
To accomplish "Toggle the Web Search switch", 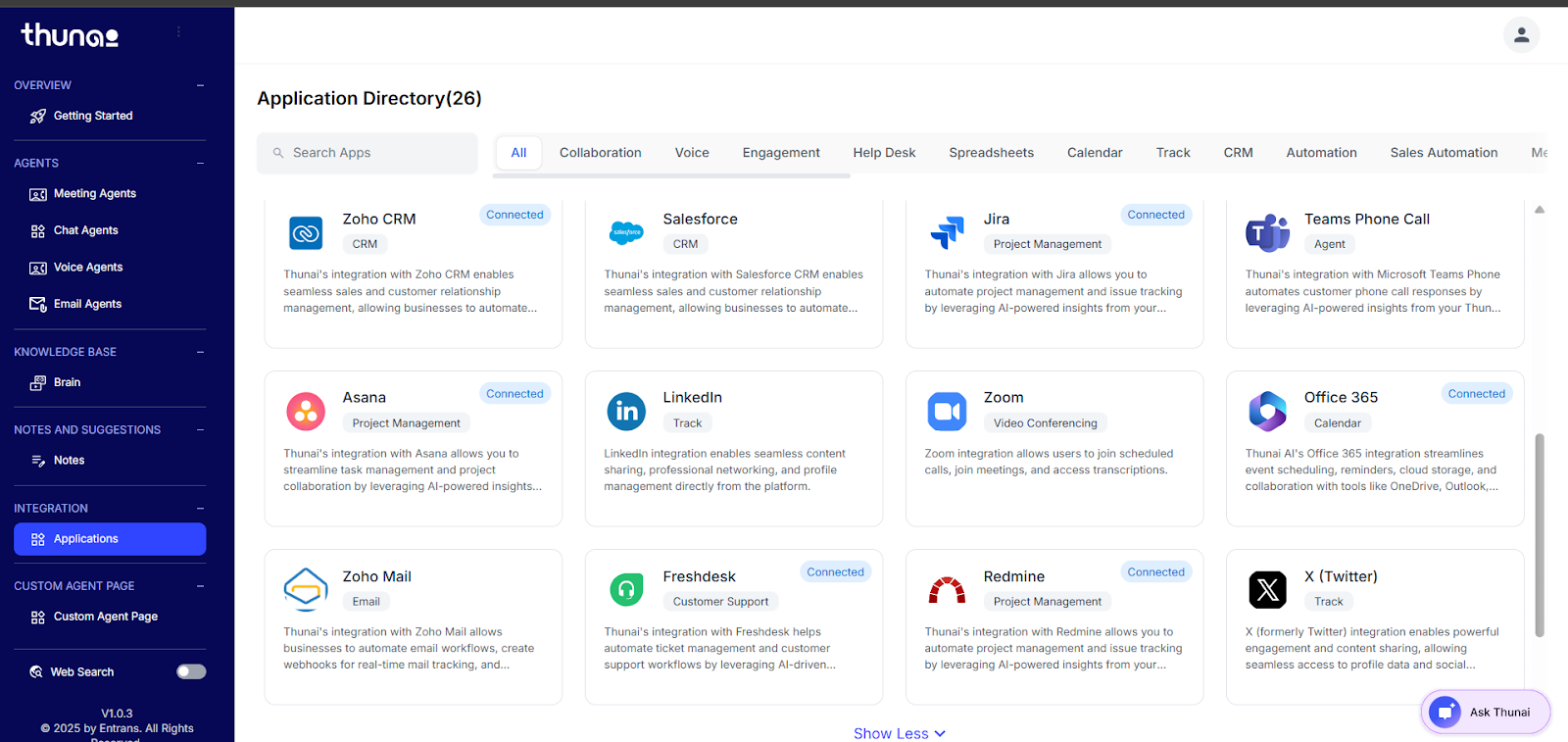I will point(191,671).
